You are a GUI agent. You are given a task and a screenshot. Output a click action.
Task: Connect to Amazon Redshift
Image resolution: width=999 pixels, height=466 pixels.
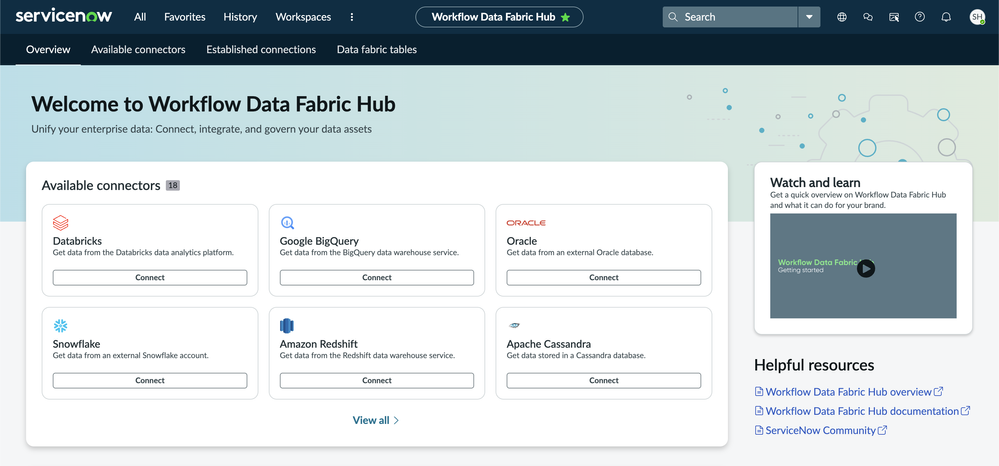(x=377, y=380)
